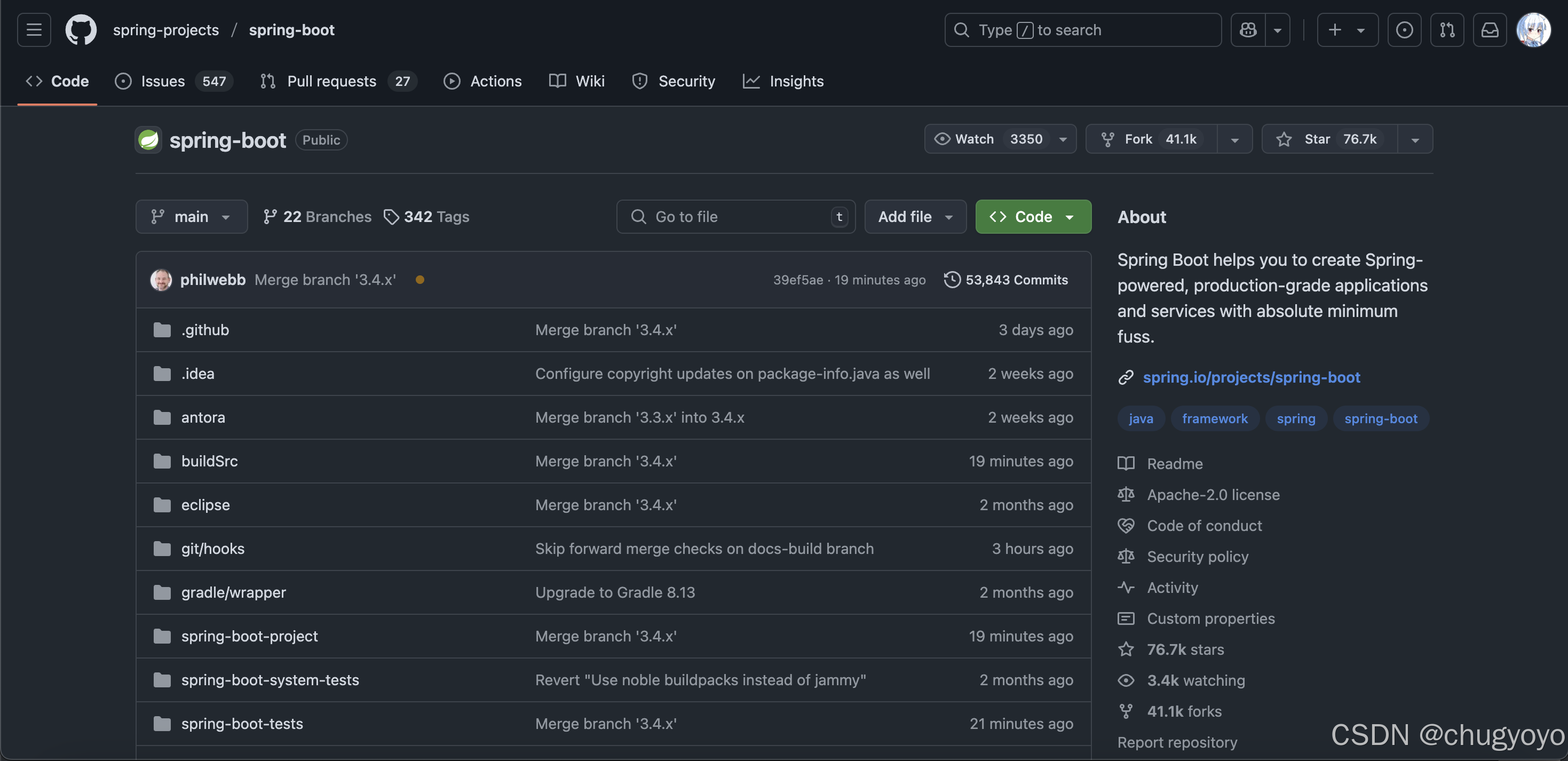The image size is (1568, 761).
Task: Click the build status dot on commit
Action: point(420,280)
